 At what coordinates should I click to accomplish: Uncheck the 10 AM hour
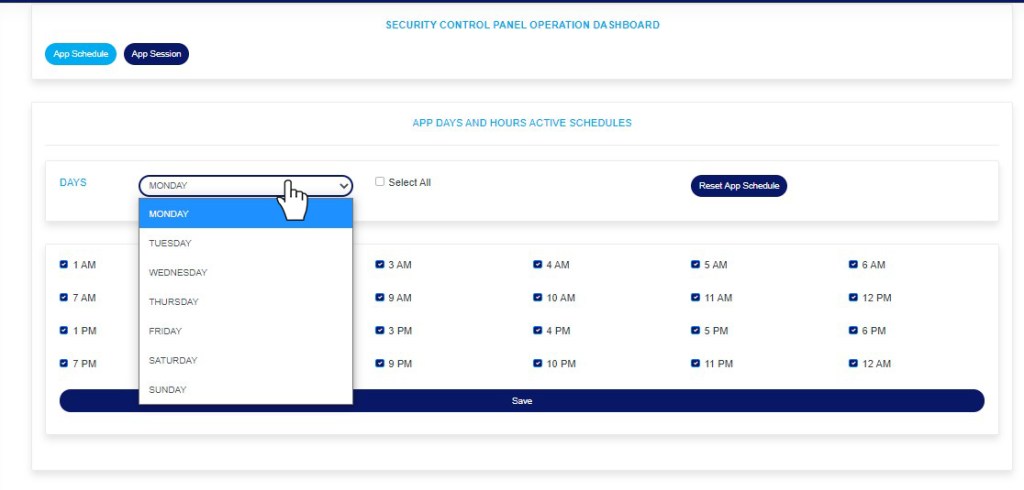tap(538, 298)
